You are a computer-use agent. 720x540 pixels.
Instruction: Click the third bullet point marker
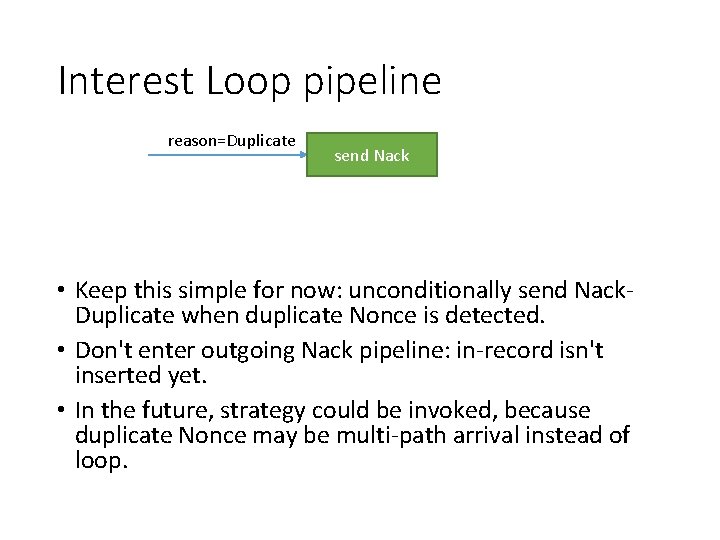click(61, 412)
